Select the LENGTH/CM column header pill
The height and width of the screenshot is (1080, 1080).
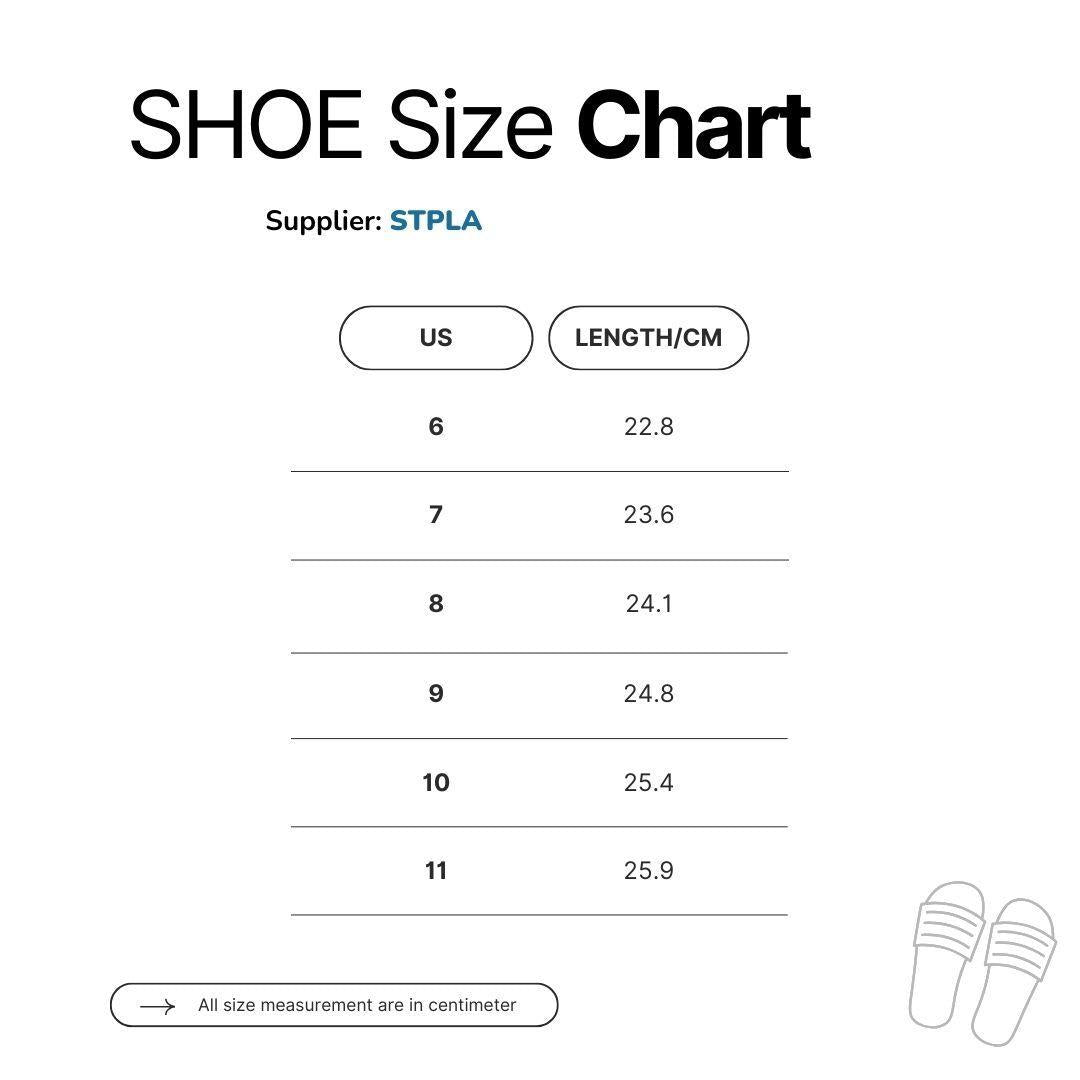(x=648, y=338)
